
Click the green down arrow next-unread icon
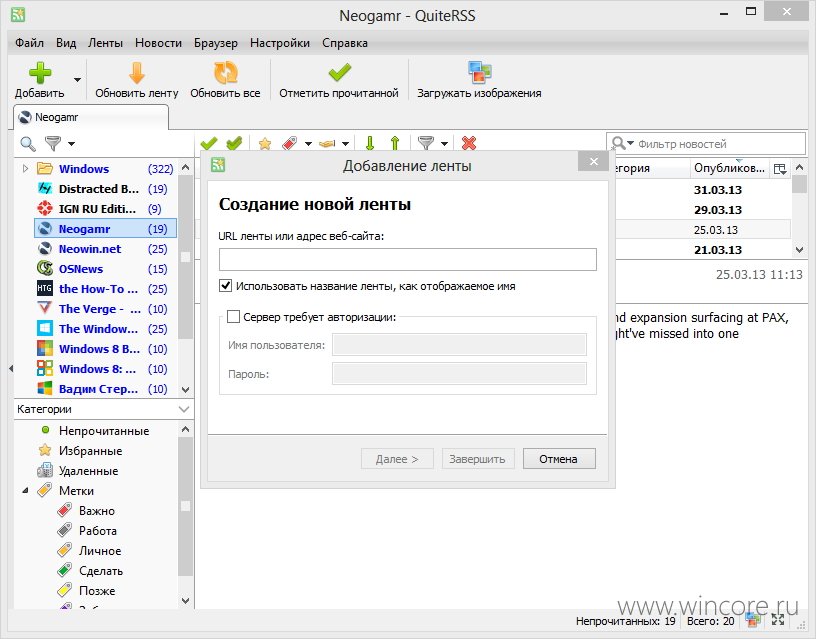coord(370,143)
